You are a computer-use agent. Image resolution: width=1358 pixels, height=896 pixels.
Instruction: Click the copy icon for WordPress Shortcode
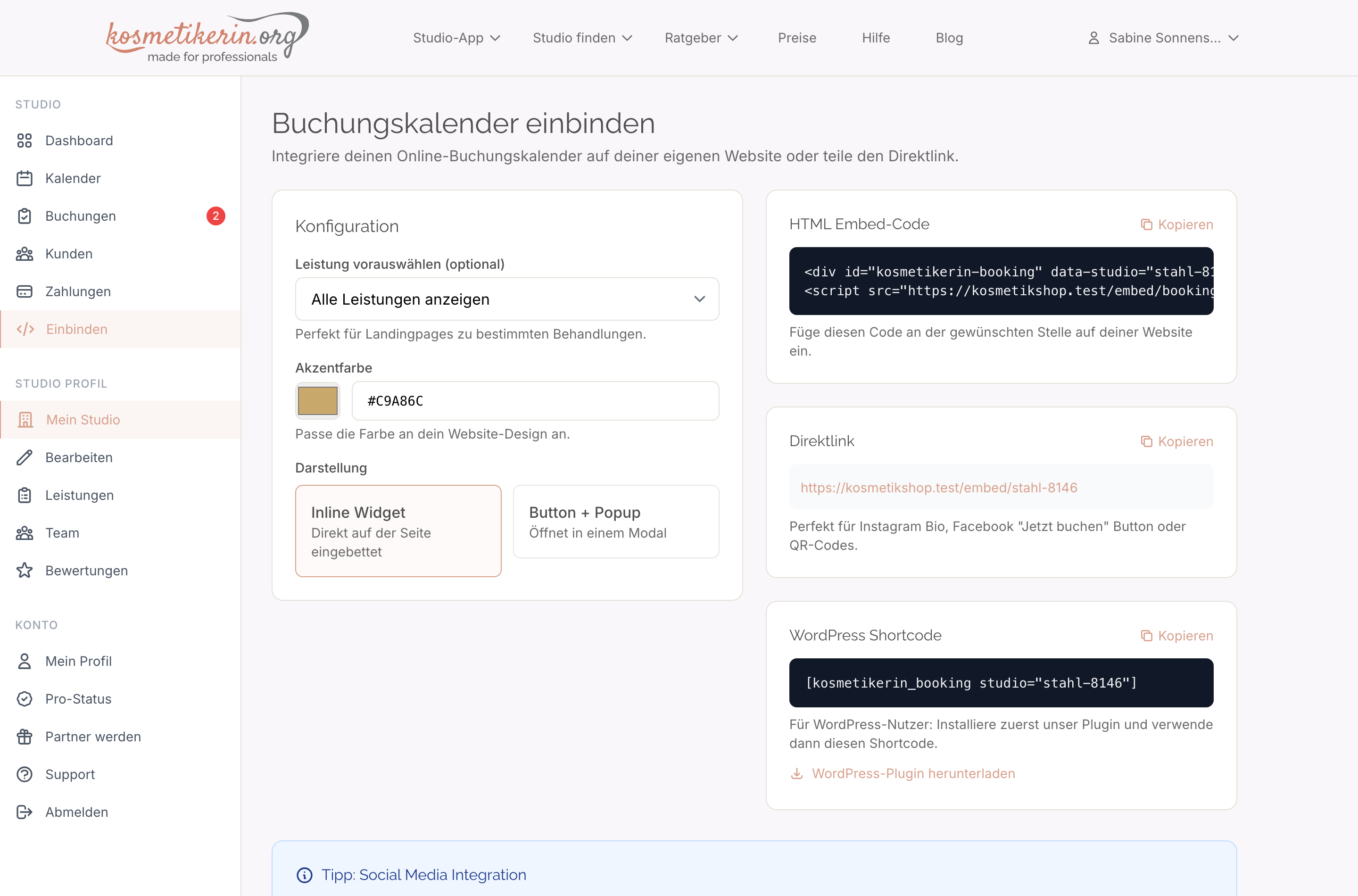(x=1146, y=635)
